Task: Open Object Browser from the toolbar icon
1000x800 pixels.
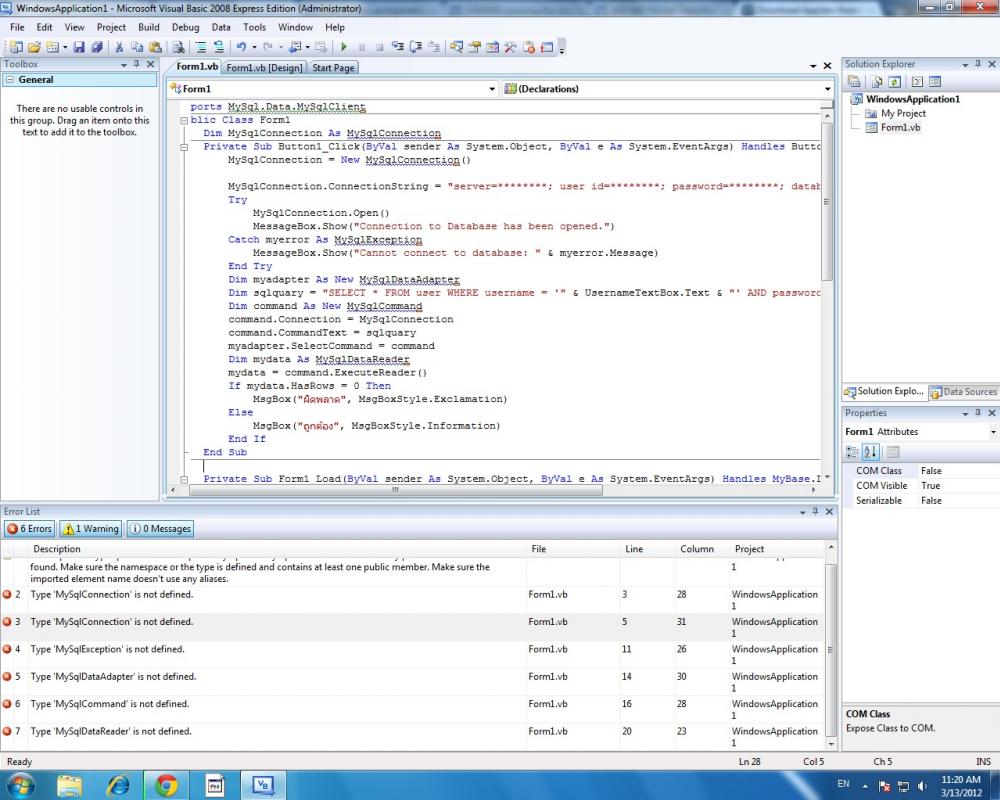Action: pos(492,47)
